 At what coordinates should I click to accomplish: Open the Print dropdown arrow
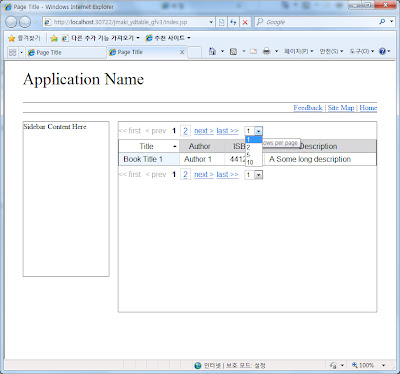276,51
